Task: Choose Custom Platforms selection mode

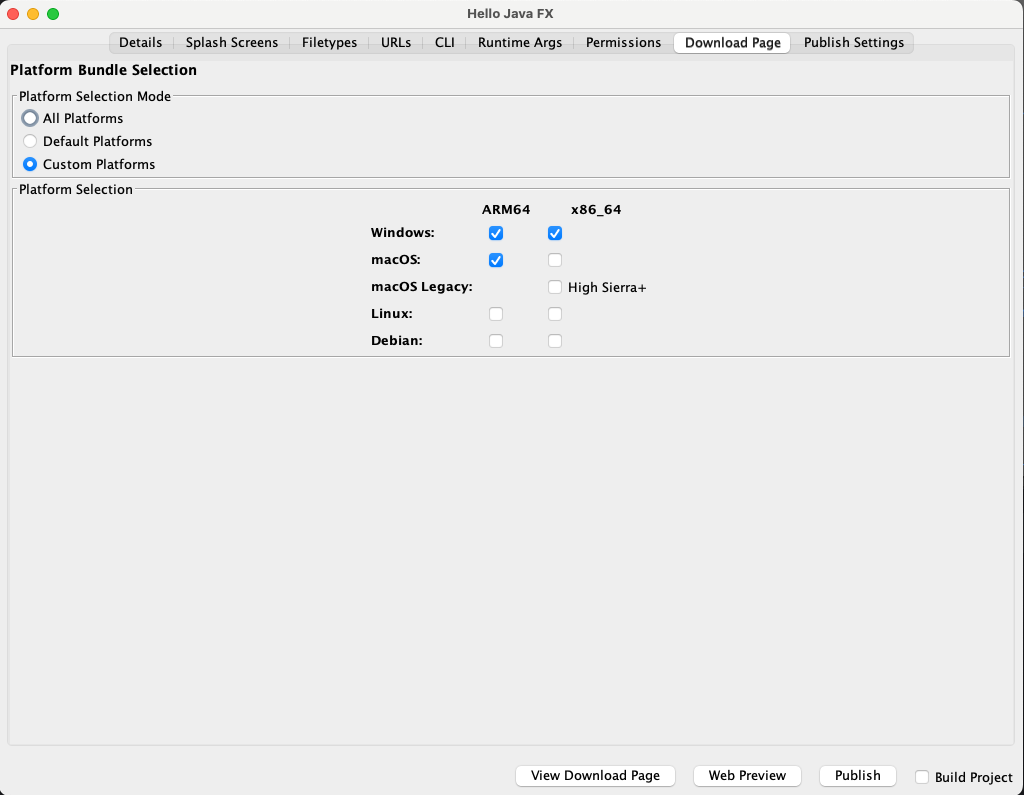Action: coord(30,164)
